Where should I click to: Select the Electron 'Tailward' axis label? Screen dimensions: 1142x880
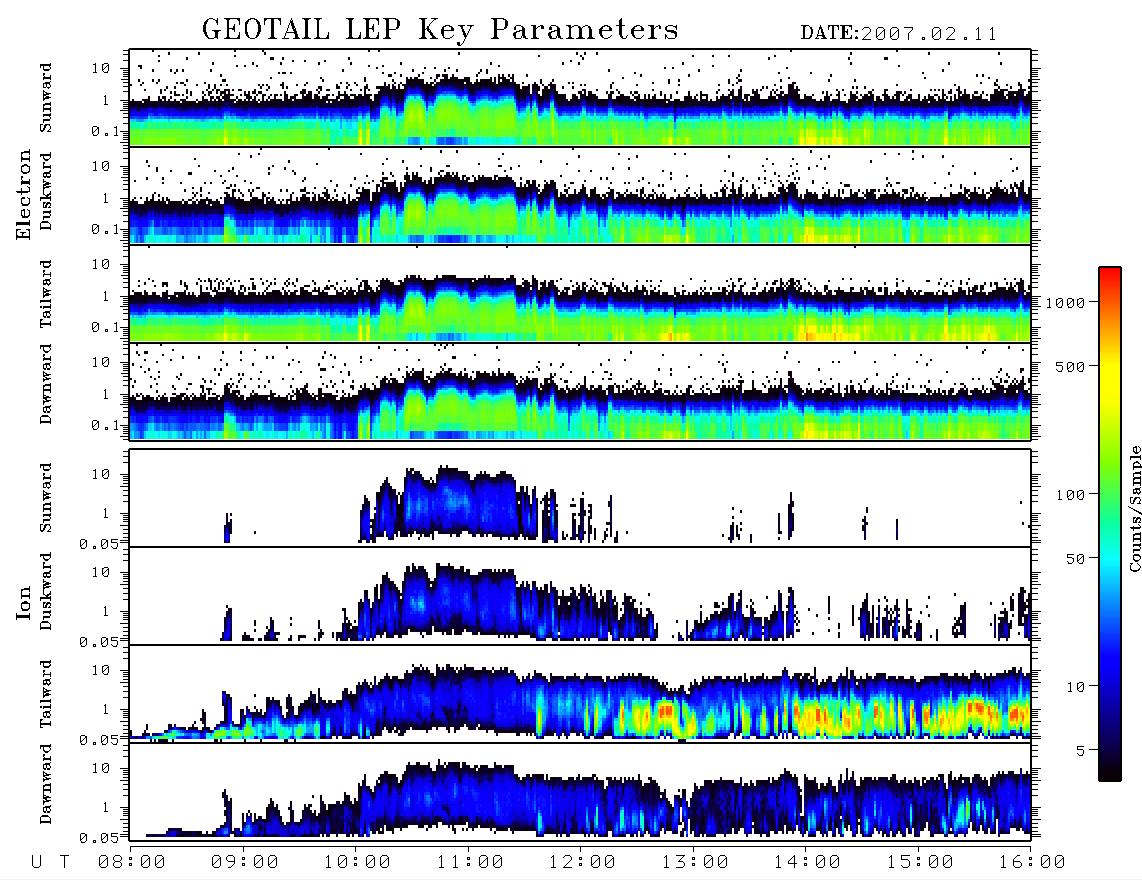point(46,294)
